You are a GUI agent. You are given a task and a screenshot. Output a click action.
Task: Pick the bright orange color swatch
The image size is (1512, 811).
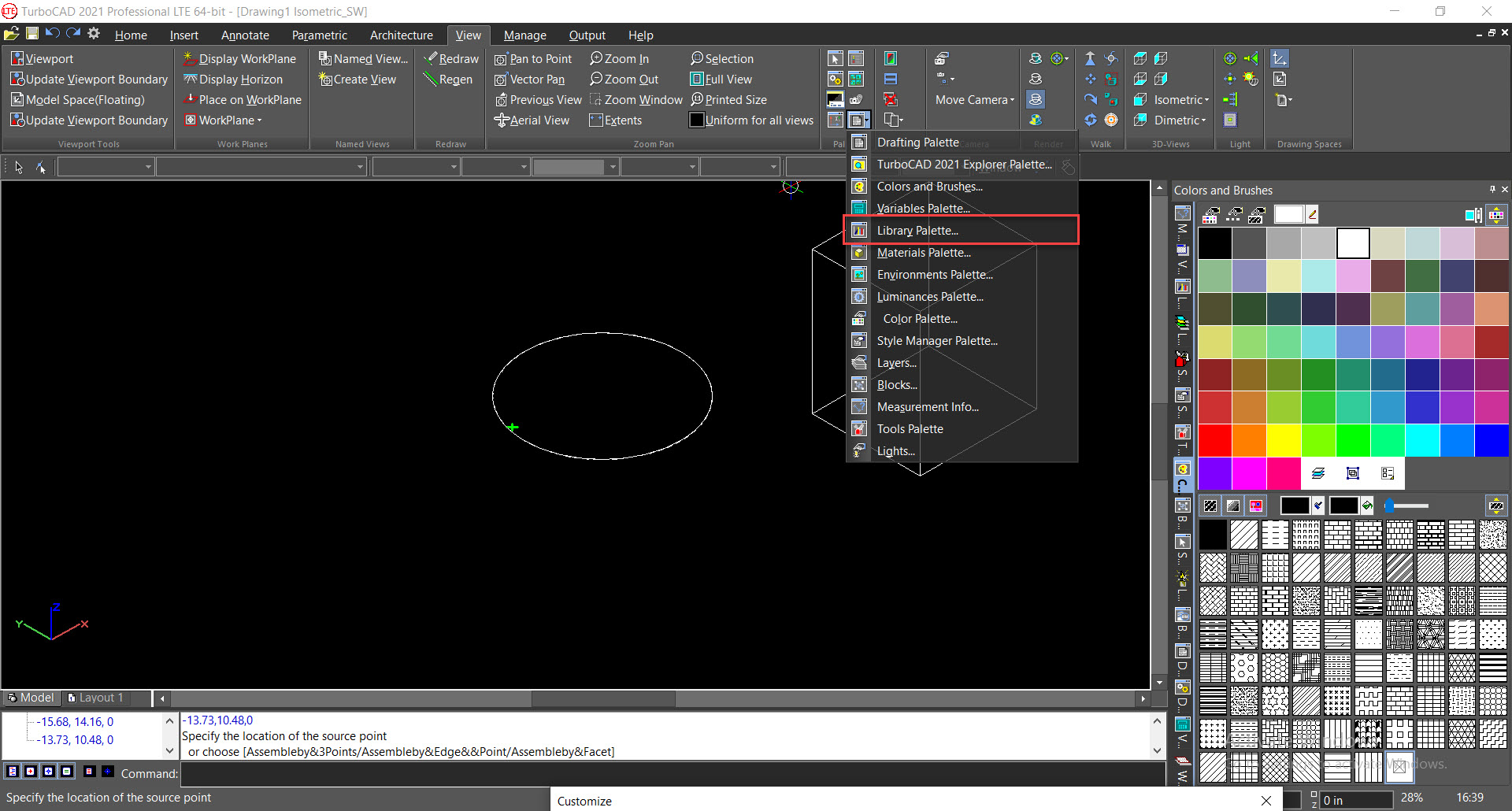[1249, 440]
